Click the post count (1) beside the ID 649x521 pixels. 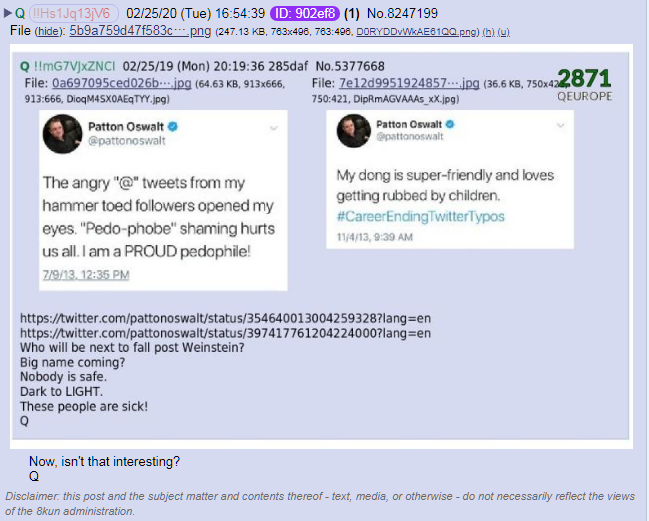(352, 13)
